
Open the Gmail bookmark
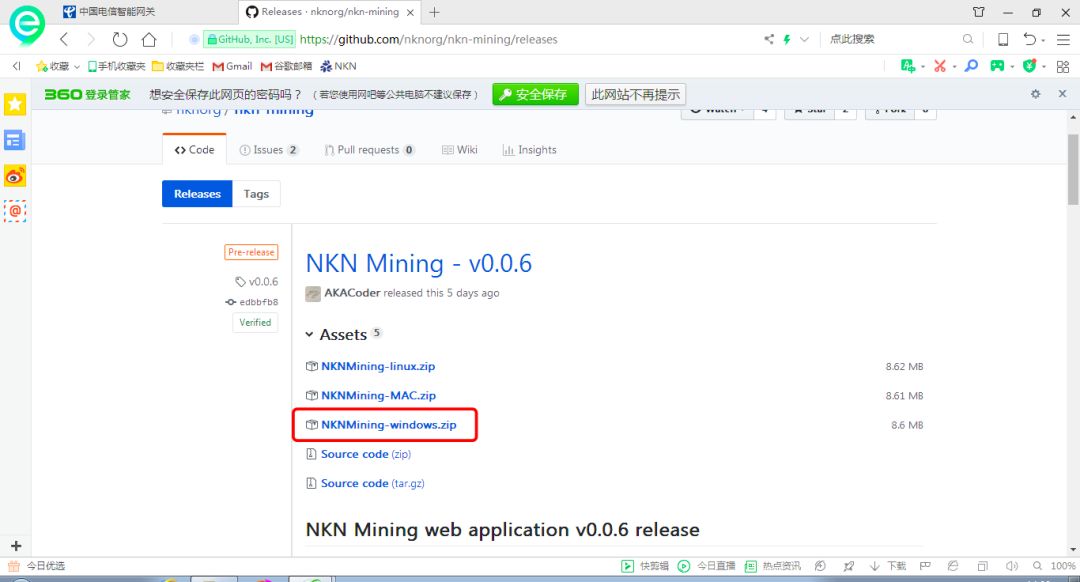pyautogui.click(x=232, y=66)
